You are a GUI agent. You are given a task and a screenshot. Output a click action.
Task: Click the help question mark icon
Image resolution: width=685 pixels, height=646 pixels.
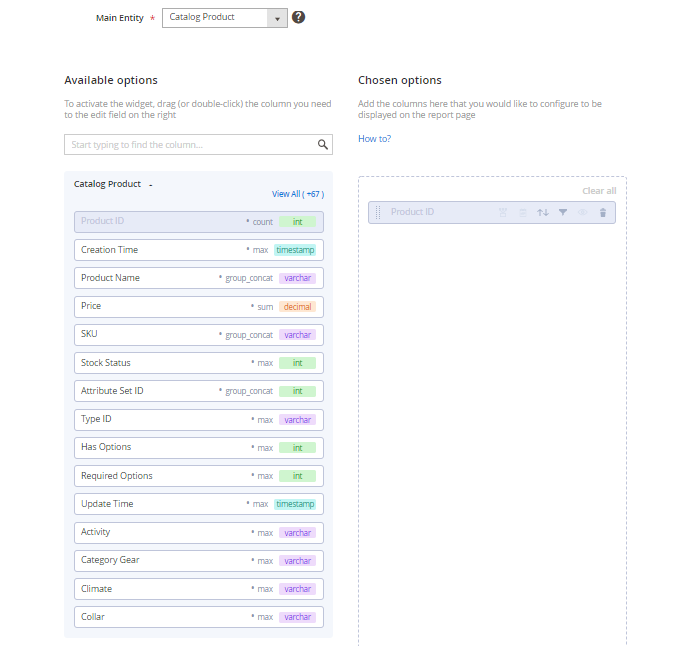[x=298, y=17]
